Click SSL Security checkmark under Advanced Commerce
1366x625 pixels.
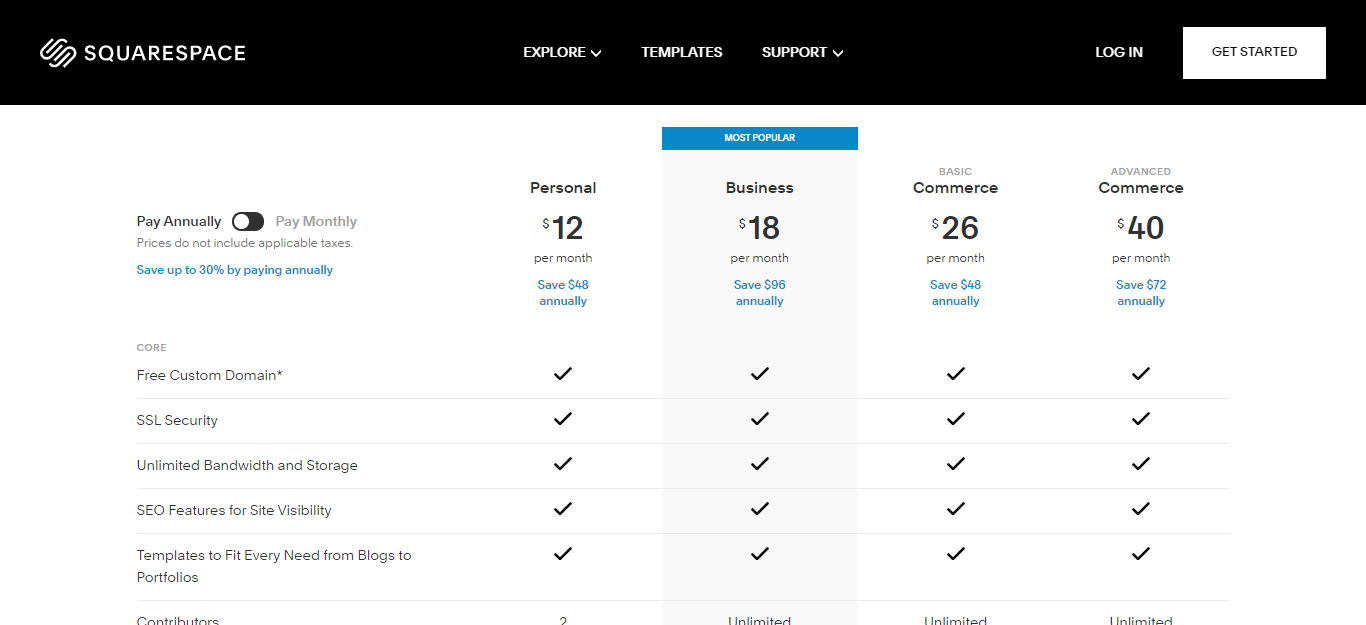click(x=1141, y=419)
